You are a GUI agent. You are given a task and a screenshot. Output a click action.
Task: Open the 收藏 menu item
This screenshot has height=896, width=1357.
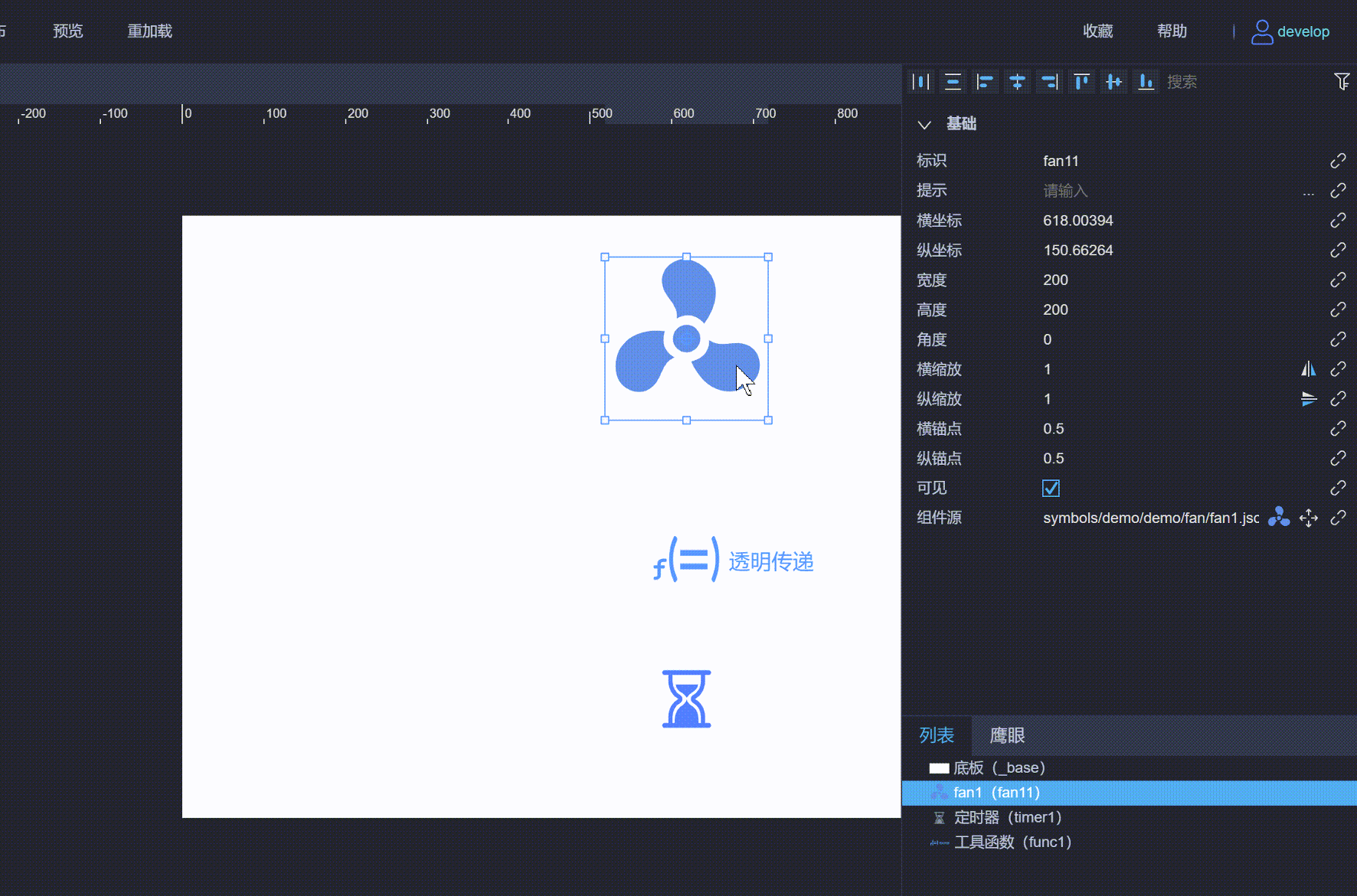(x=1097, y=31)
